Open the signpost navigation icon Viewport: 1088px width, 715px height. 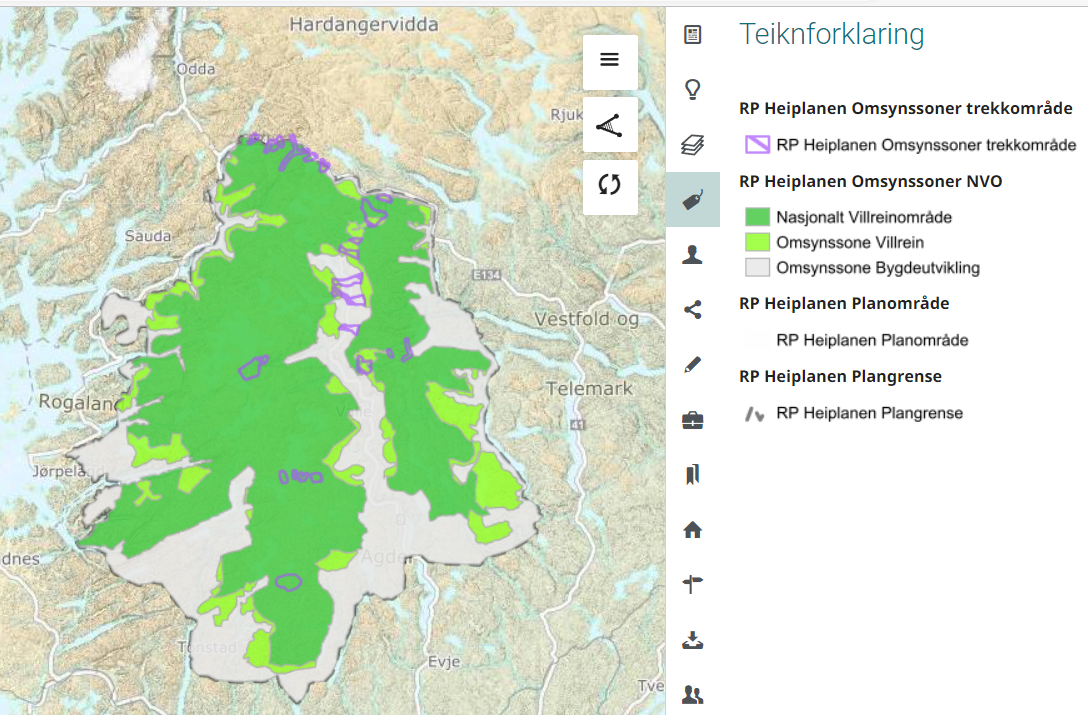693,582
